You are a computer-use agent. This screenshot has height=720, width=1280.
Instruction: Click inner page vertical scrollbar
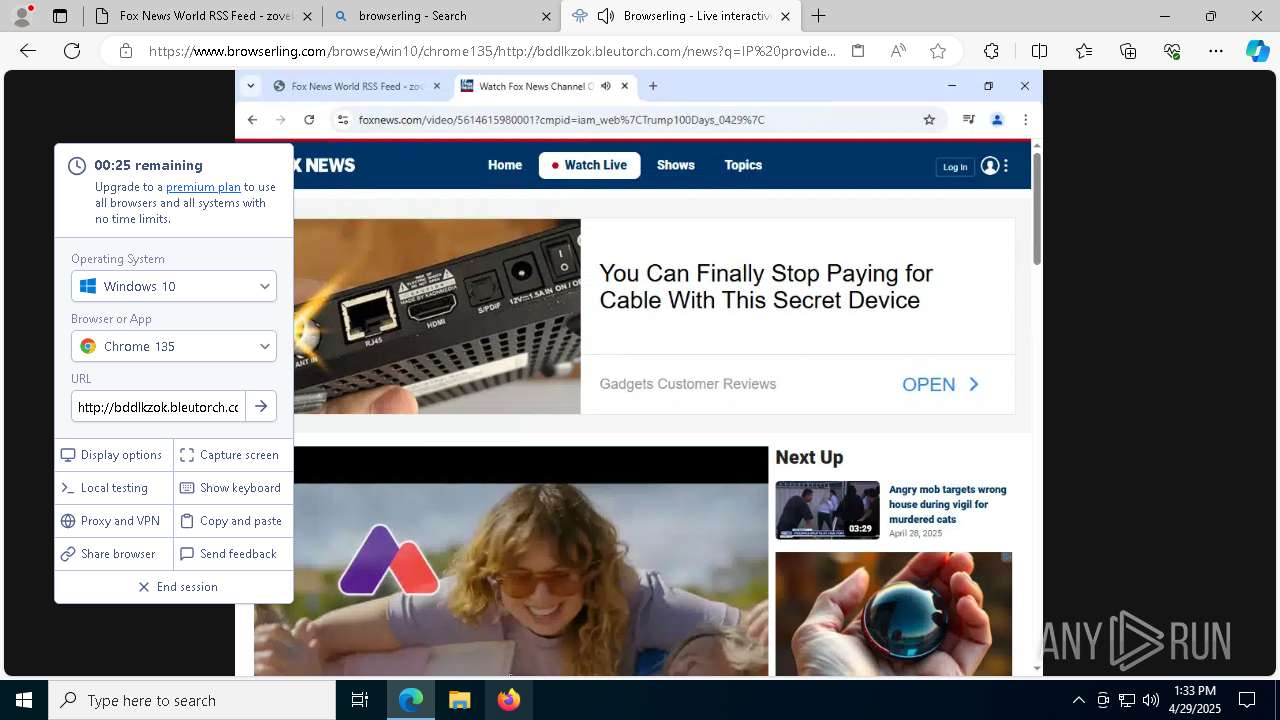coord(1037,210)
